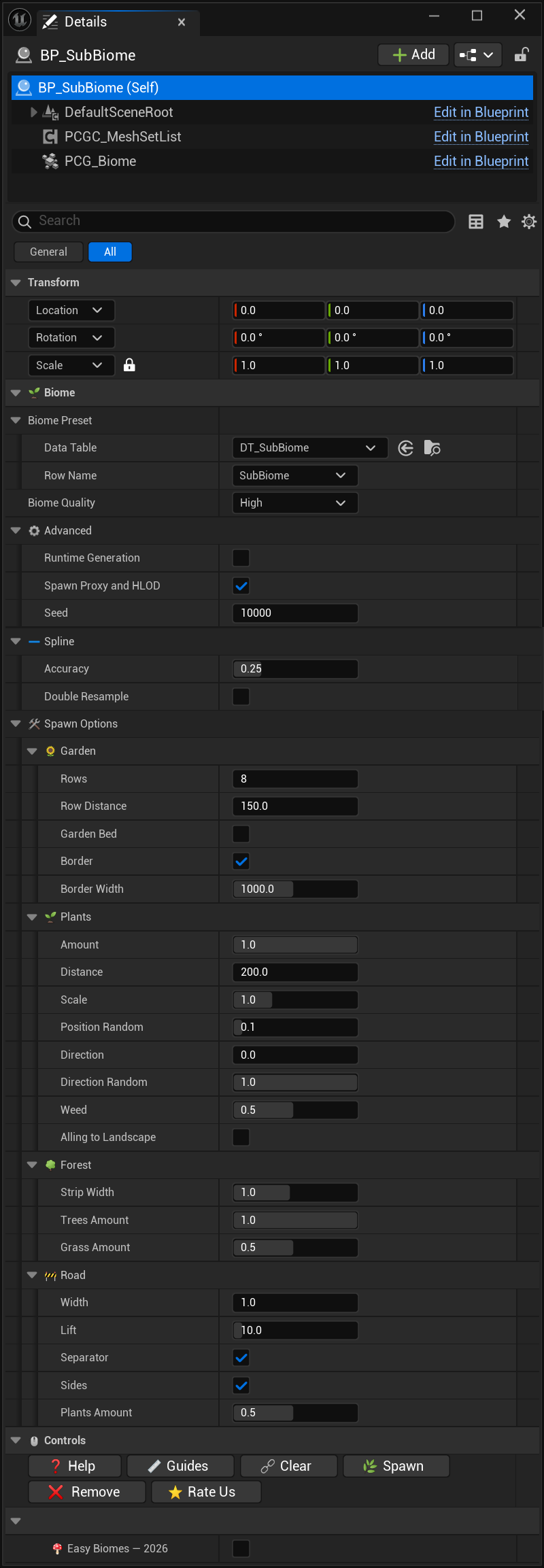Uncheck Spawn Proxy and HLOD
This screenshot has height=1568, width=544.
(x=241, y=585)
